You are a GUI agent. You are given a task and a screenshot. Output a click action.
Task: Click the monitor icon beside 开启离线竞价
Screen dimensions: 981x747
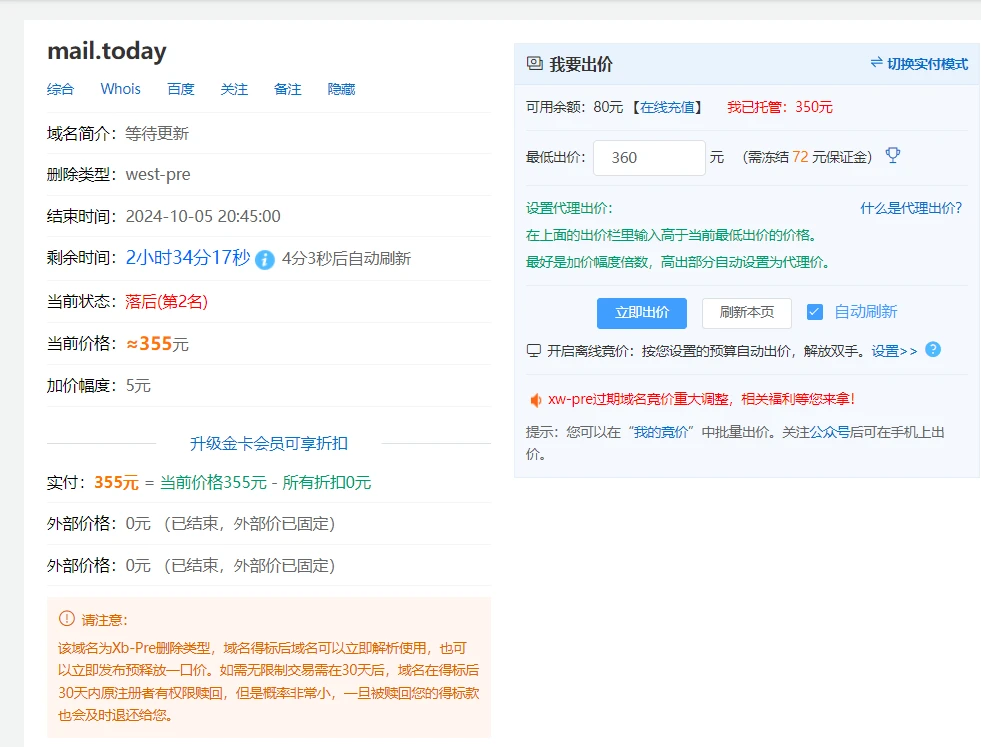pyautogui.click(x=534, y=351)
